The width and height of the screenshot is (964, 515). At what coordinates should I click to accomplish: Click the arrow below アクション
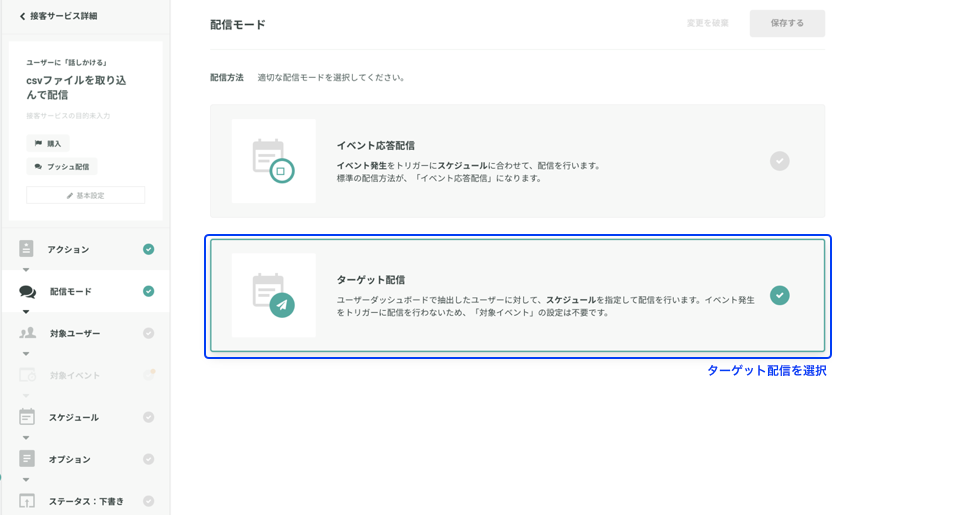pyautogui.click(x=26, y=270)
